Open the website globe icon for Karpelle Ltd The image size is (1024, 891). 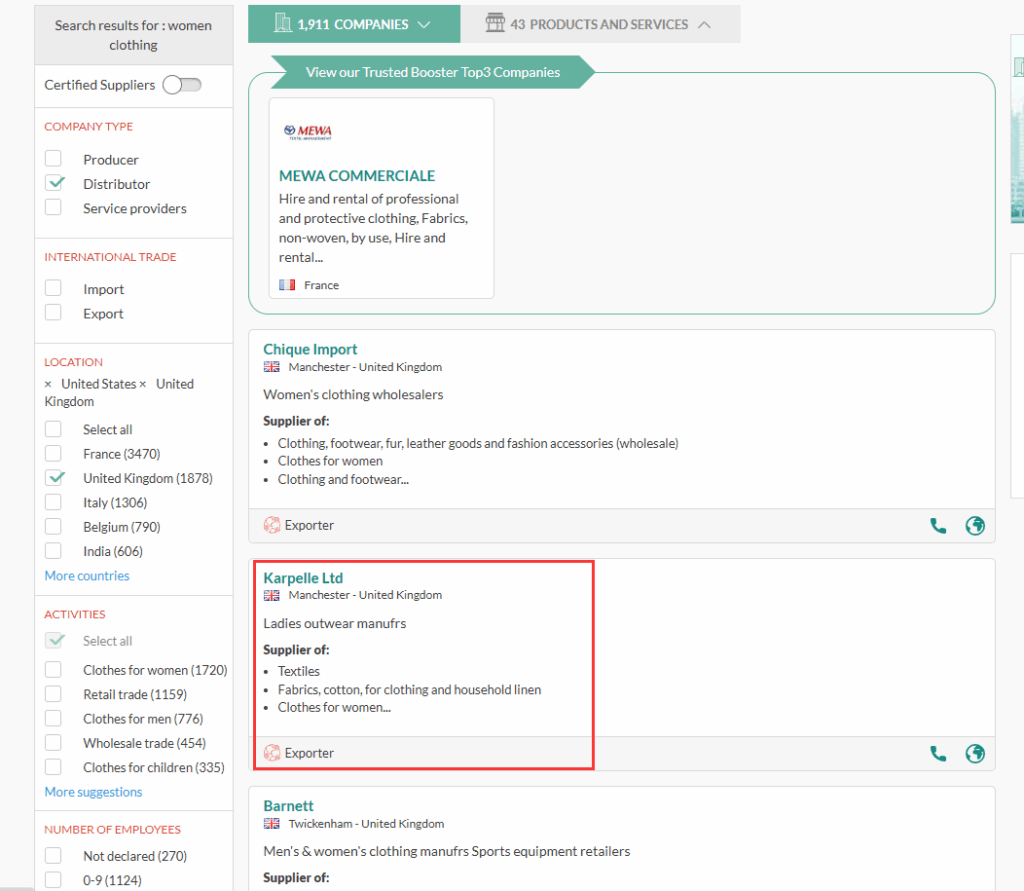pos(975,754)
